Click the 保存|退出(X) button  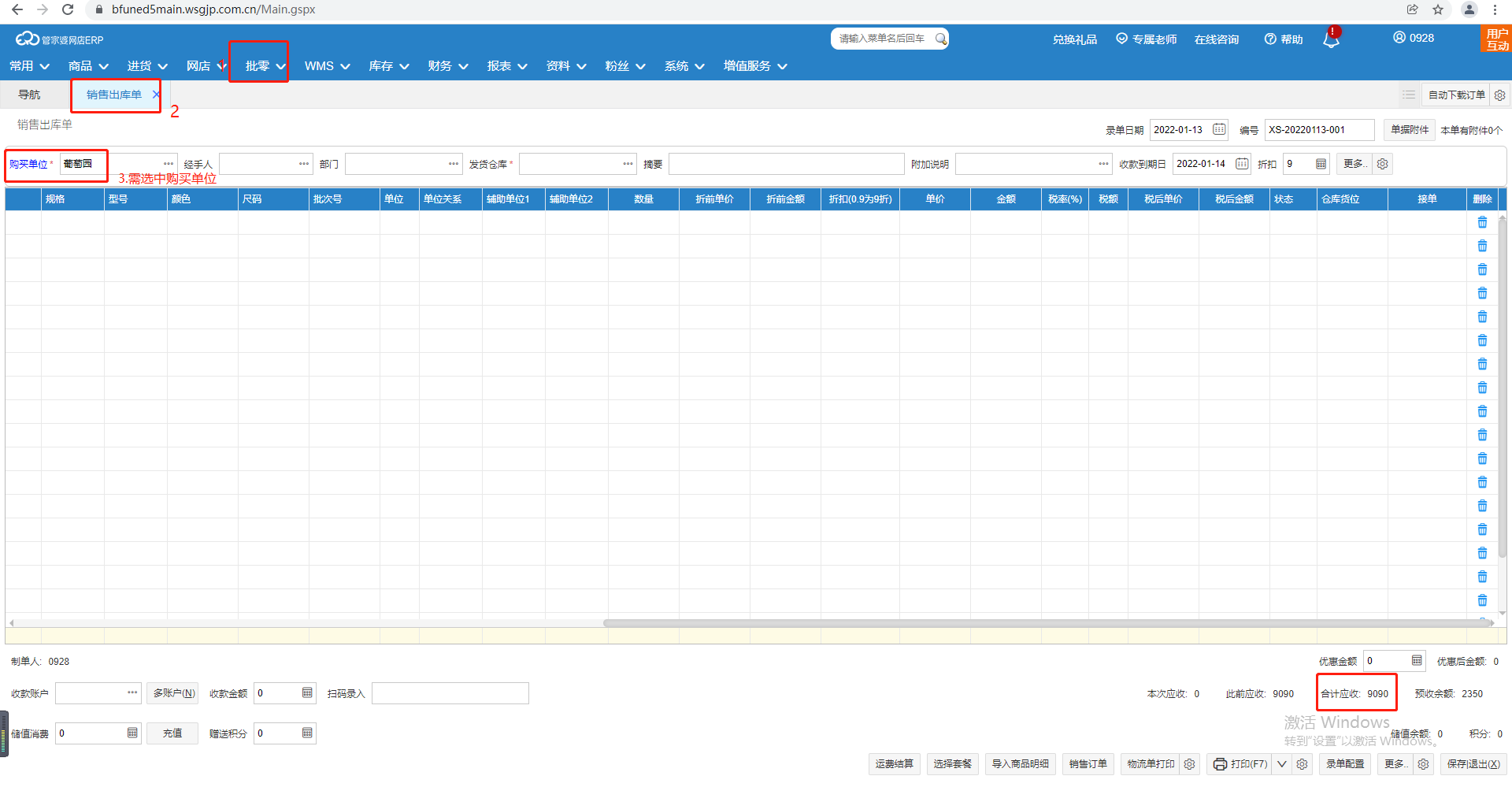coord(1473,764)
